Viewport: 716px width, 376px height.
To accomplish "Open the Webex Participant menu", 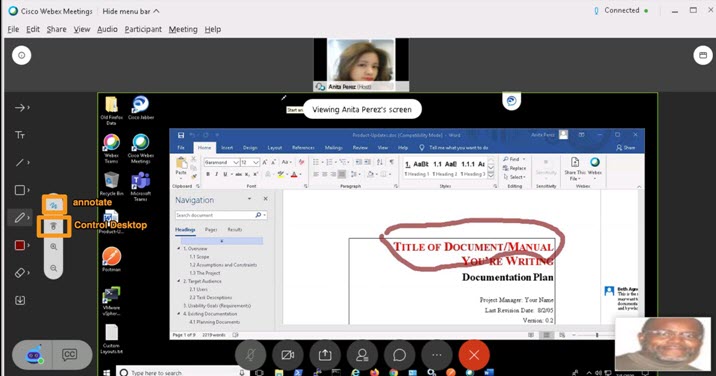I will click(x=143, y=29).
